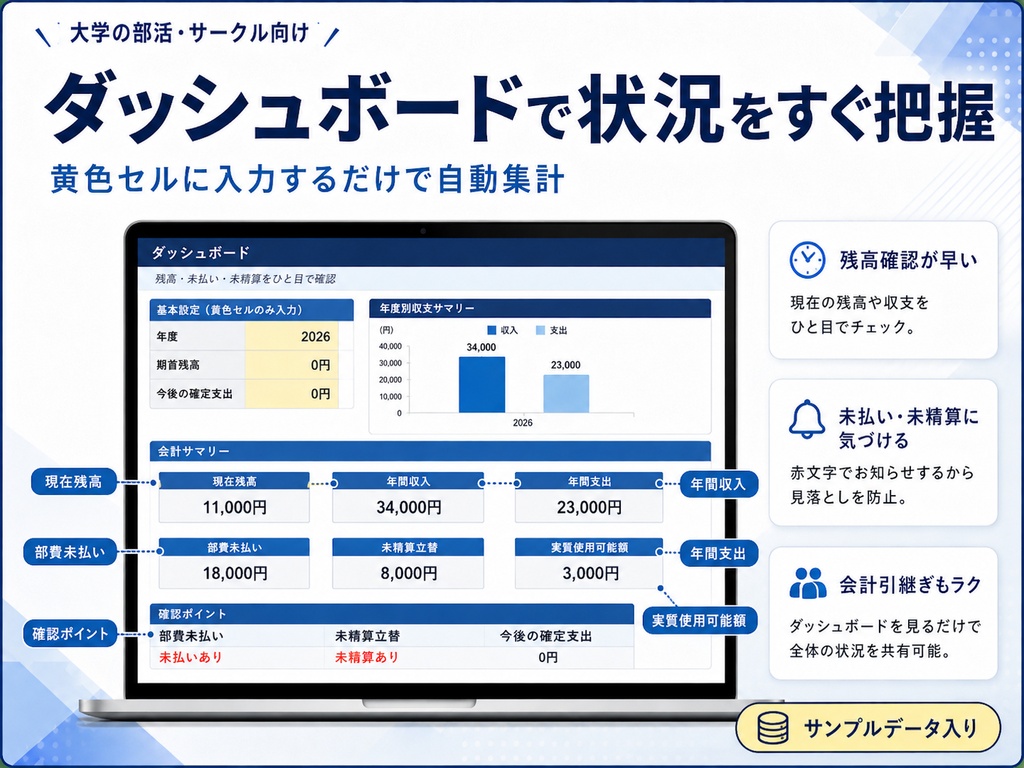Image resolution: width=1024 pixels, height=768 pixels.
Task: Click the 現在残高 callout label on the left
Action: [x=73, y=482]
